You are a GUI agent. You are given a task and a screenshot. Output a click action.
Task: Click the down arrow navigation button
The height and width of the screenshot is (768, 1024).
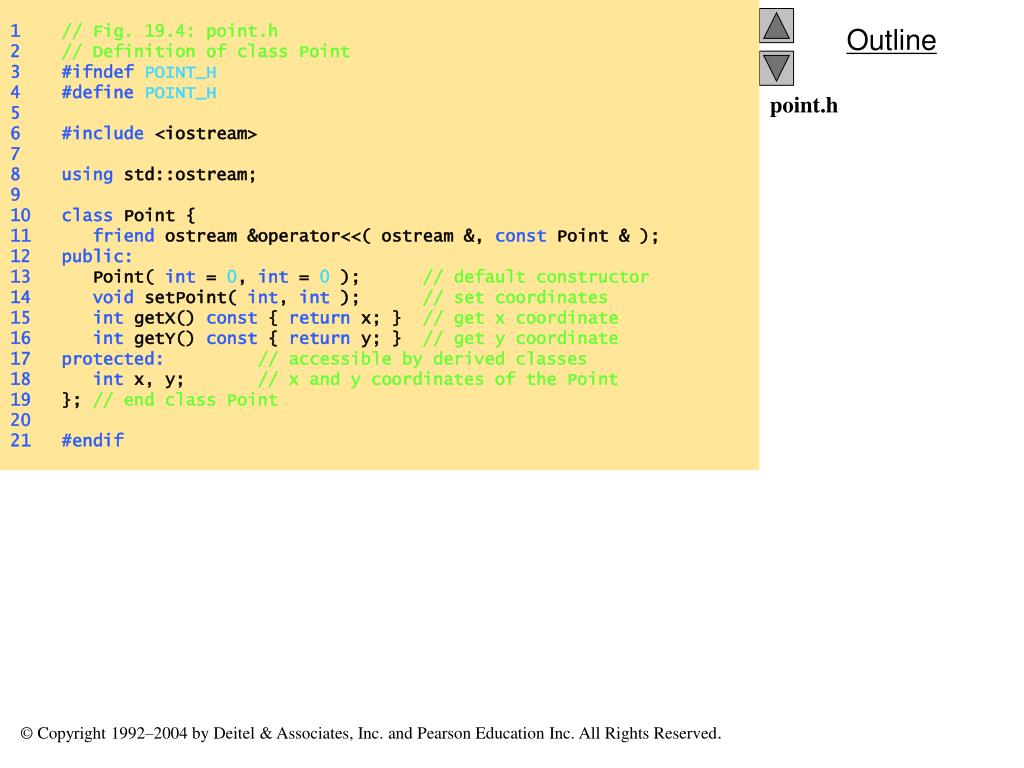pos(776,68)
